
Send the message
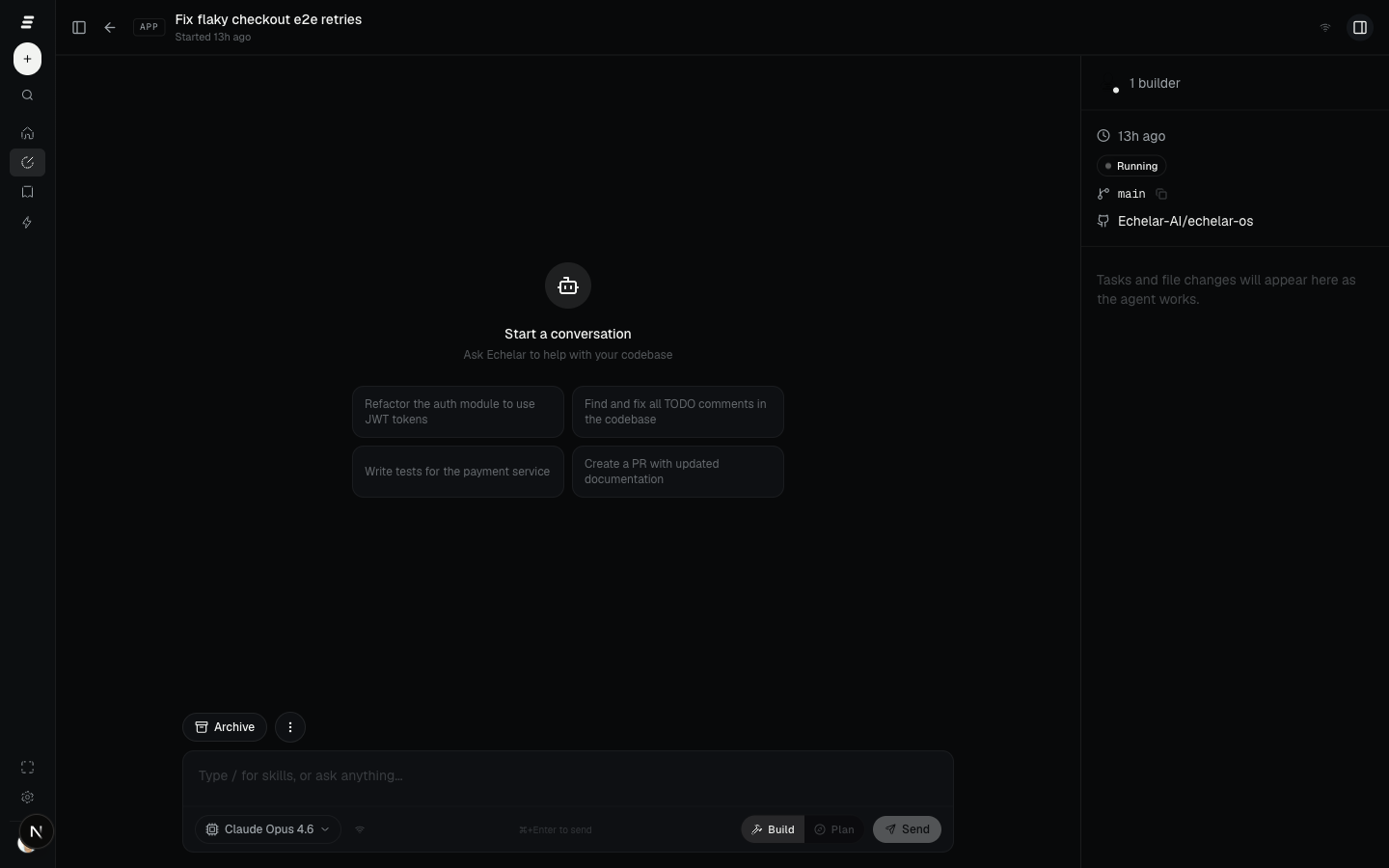pos(907,829)
